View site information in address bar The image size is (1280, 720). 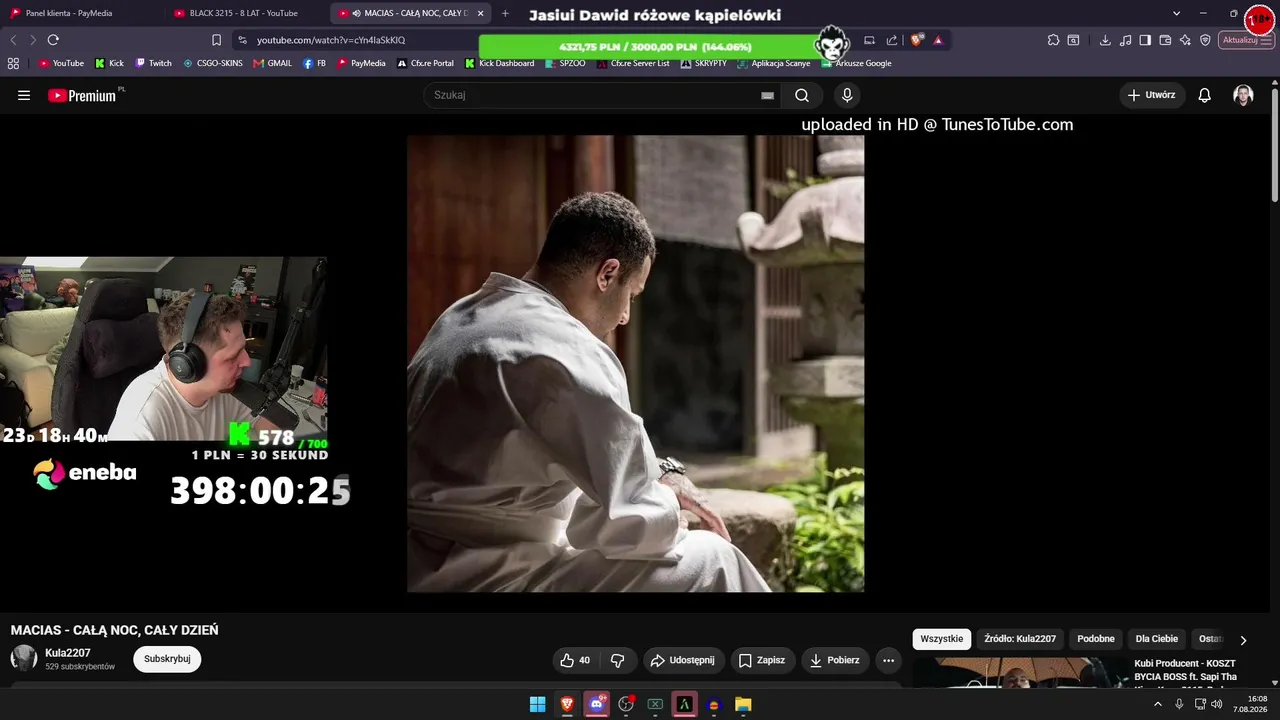[242, 40]
